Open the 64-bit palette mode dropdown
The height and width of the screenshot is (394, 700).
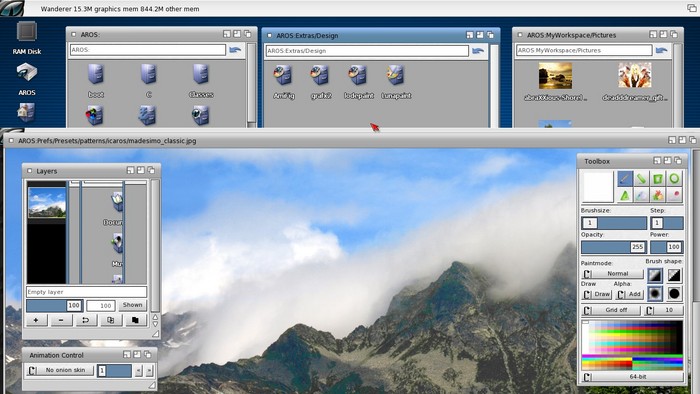632,377
